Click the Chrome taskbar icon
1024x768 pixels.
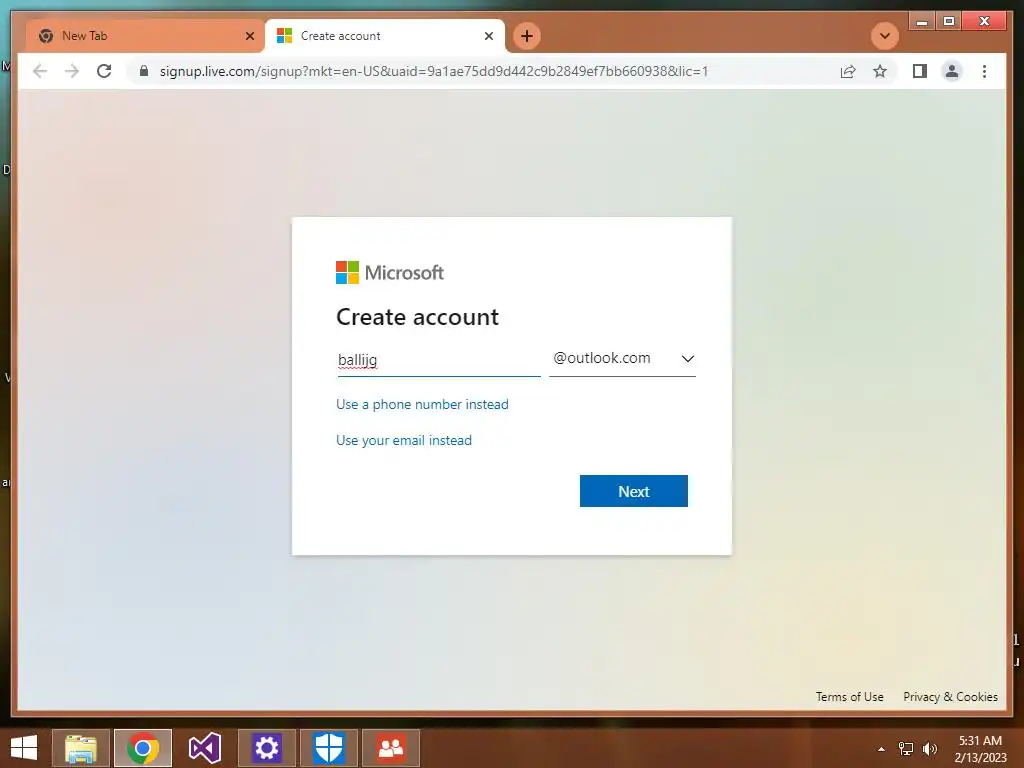pyautogui.click(x=143, y=748)
